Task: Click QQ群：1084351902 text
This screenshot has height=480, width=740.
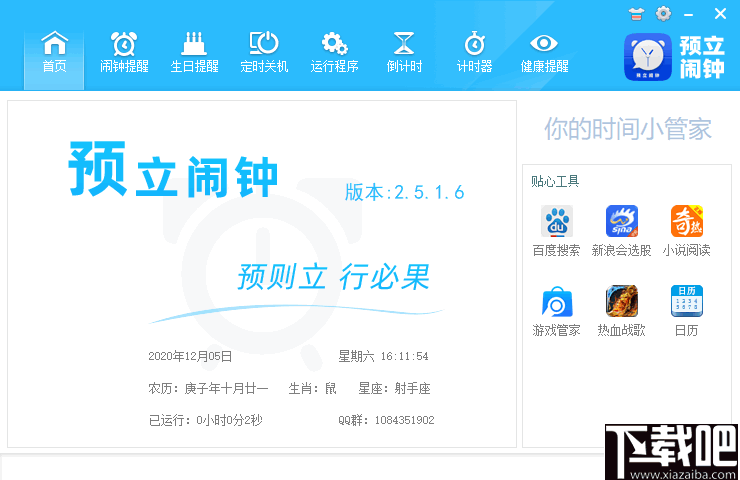Action: click(x=387, y=420)
